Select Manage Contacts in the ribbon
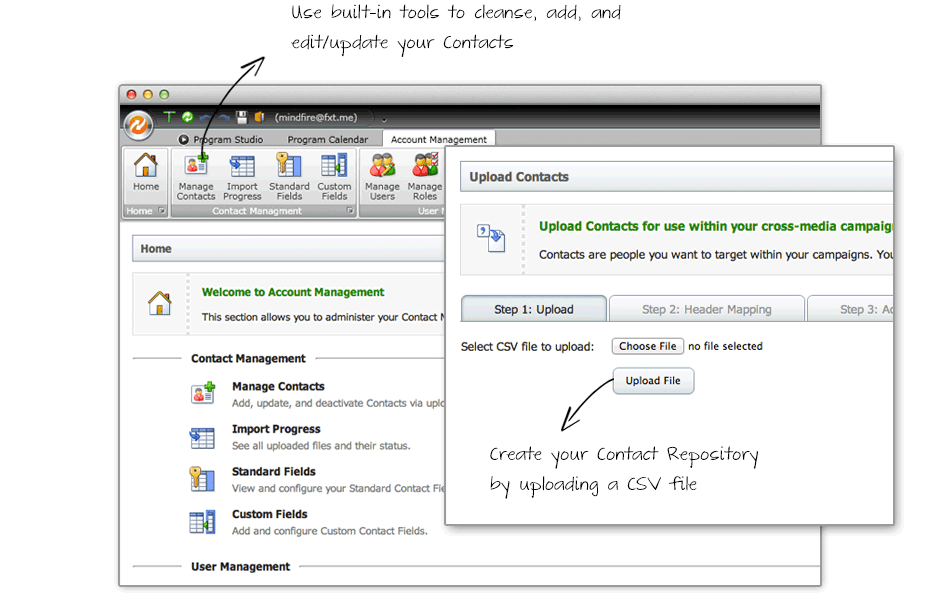 coord(196,177)
